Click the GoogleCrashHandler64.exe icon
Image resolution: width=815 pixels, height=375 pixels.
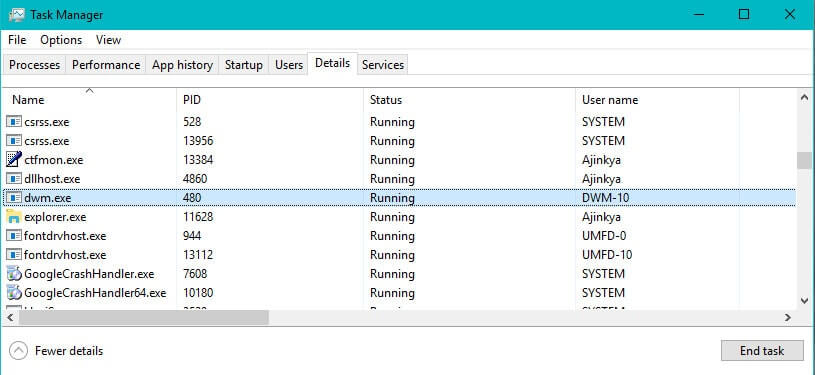click(x=14, y=293)
